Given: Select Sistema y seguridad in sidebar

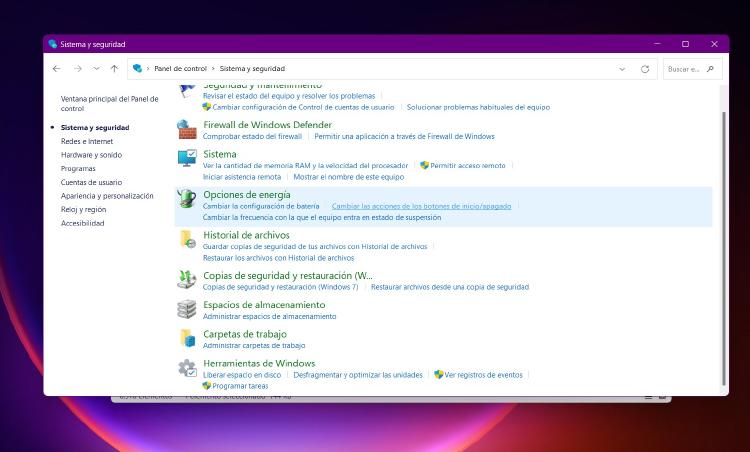Looking at the screenshot, I should [x=95, y=128].
